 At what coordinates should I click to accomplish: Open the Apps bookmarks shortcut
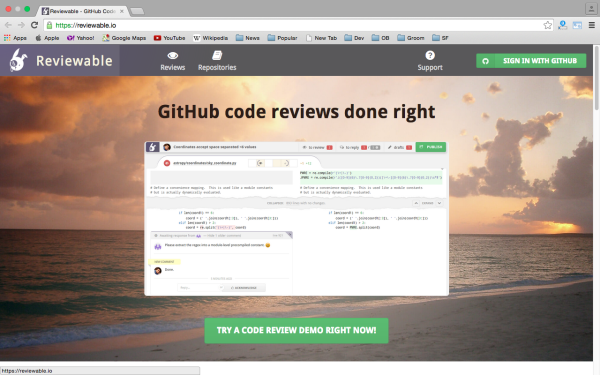point(15,38)
